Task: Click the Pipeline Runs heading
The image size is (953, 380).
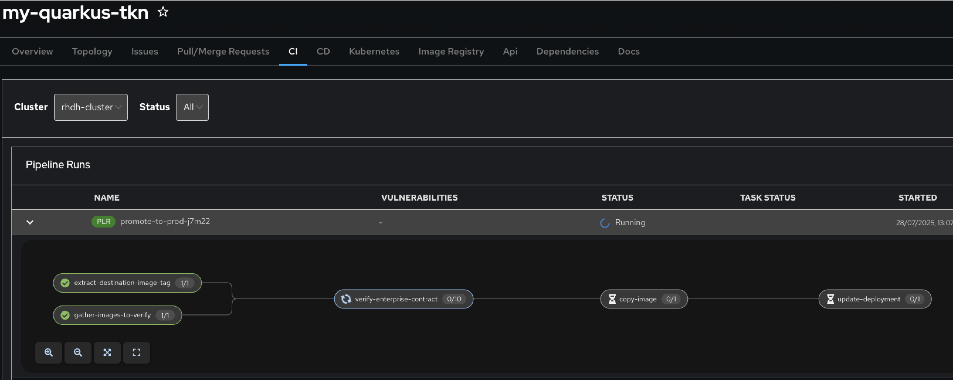Action: pyautogui.click(x=58, y=165)
